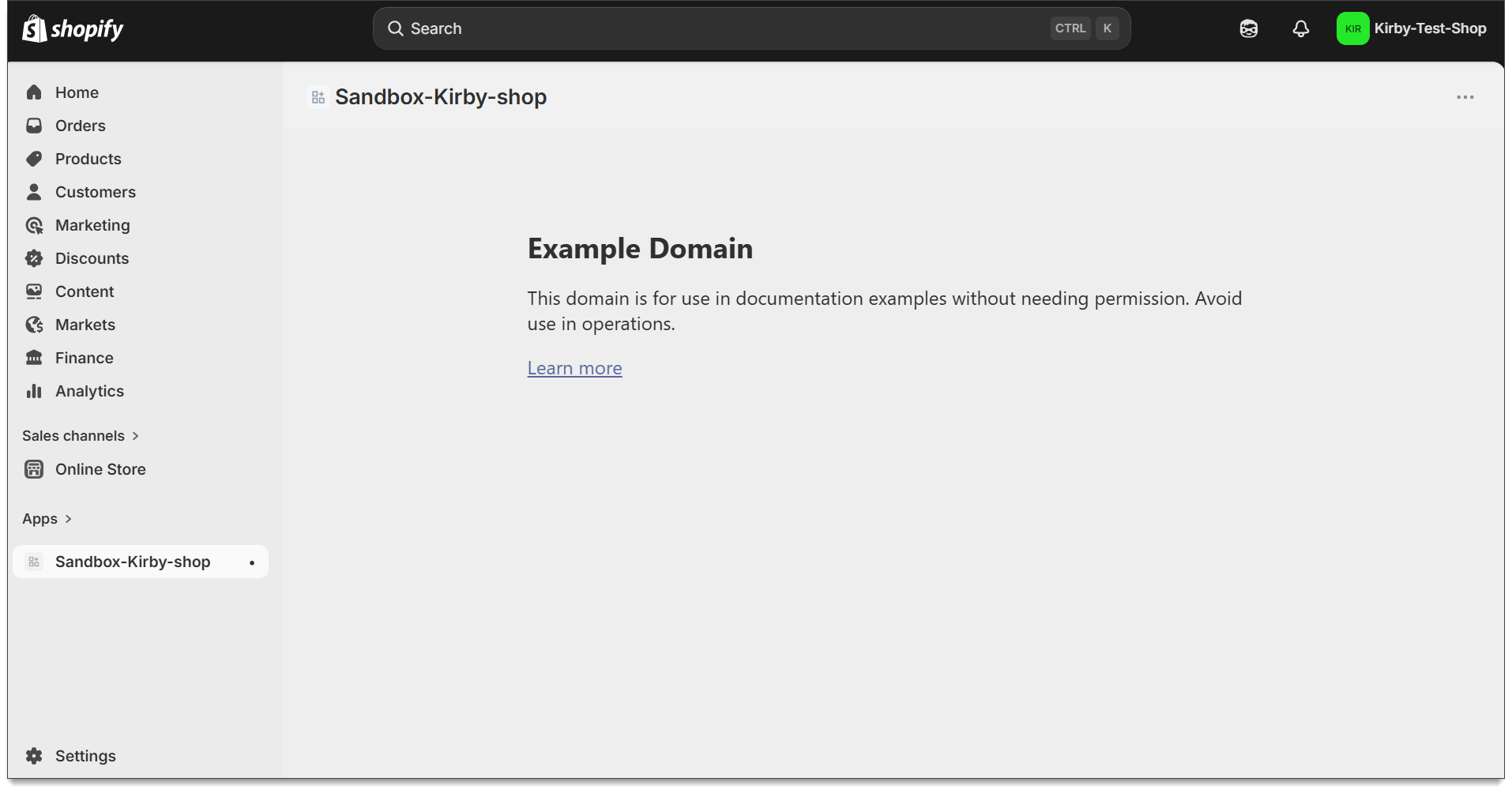Open Products page
This screenshot has height=793, width=1512.
pos(141,159)
